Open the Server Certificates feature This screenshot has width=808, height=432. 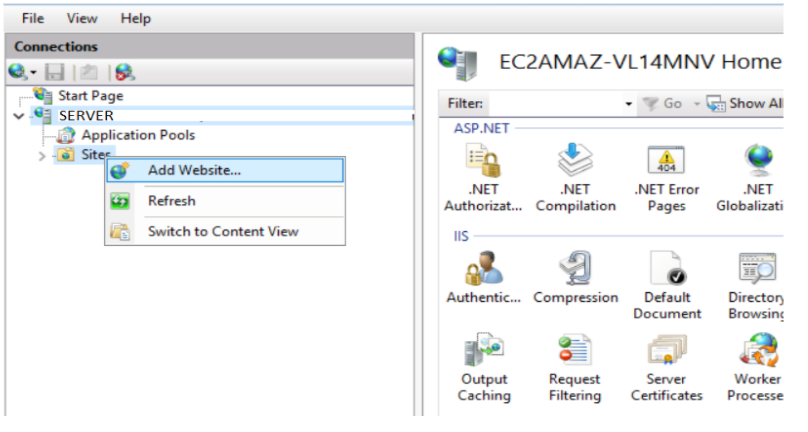(666, 368)
